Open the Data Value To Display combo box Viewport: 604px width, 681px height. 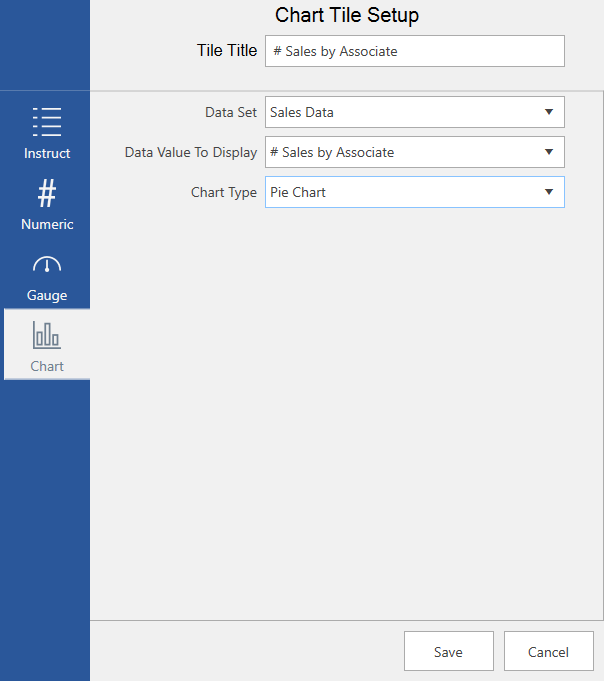(x=400, y=152)
